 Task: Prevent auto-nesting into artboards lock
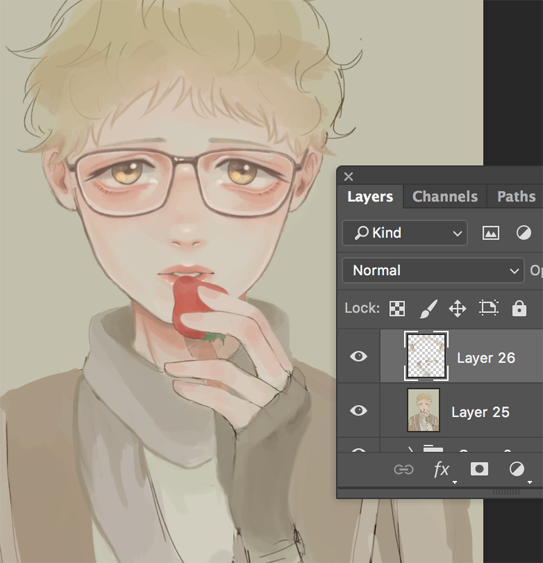pos(489,308)
